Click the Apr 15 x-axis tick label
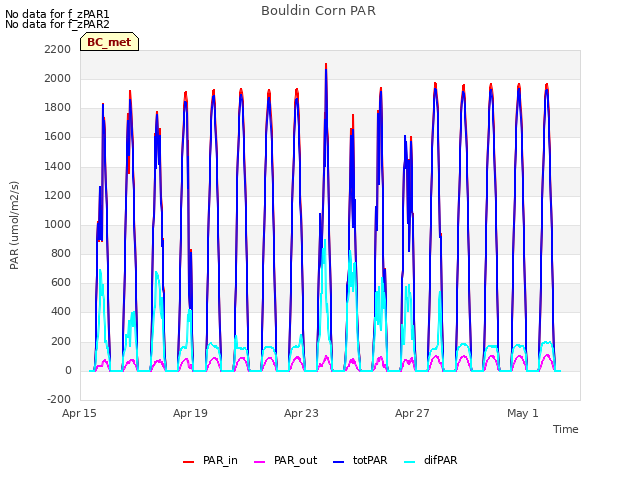Screen dimensions: 640x480 [79, 413]
